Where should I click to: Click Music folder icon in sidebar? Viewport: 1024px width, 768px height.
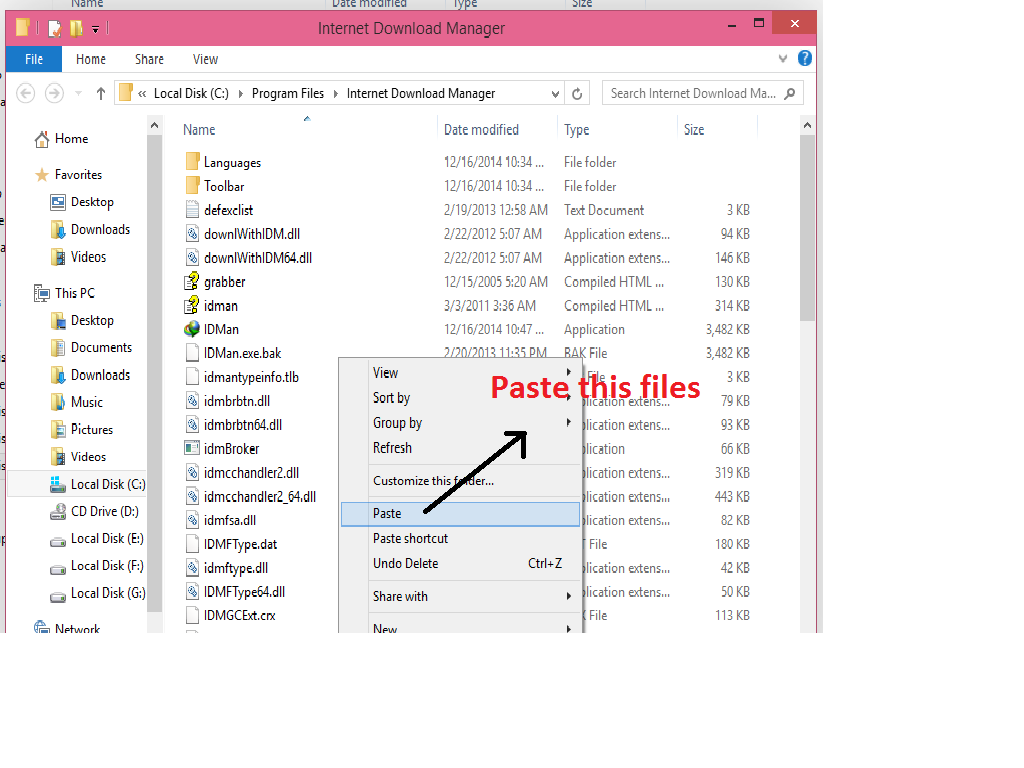tap(58, 402)
